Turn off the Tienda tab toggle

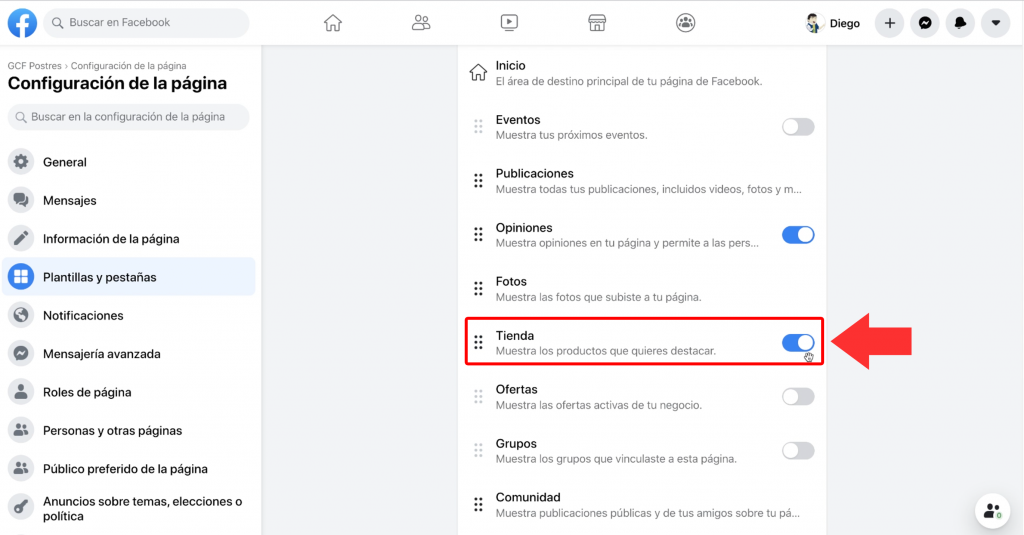click(x=797, y=343)
